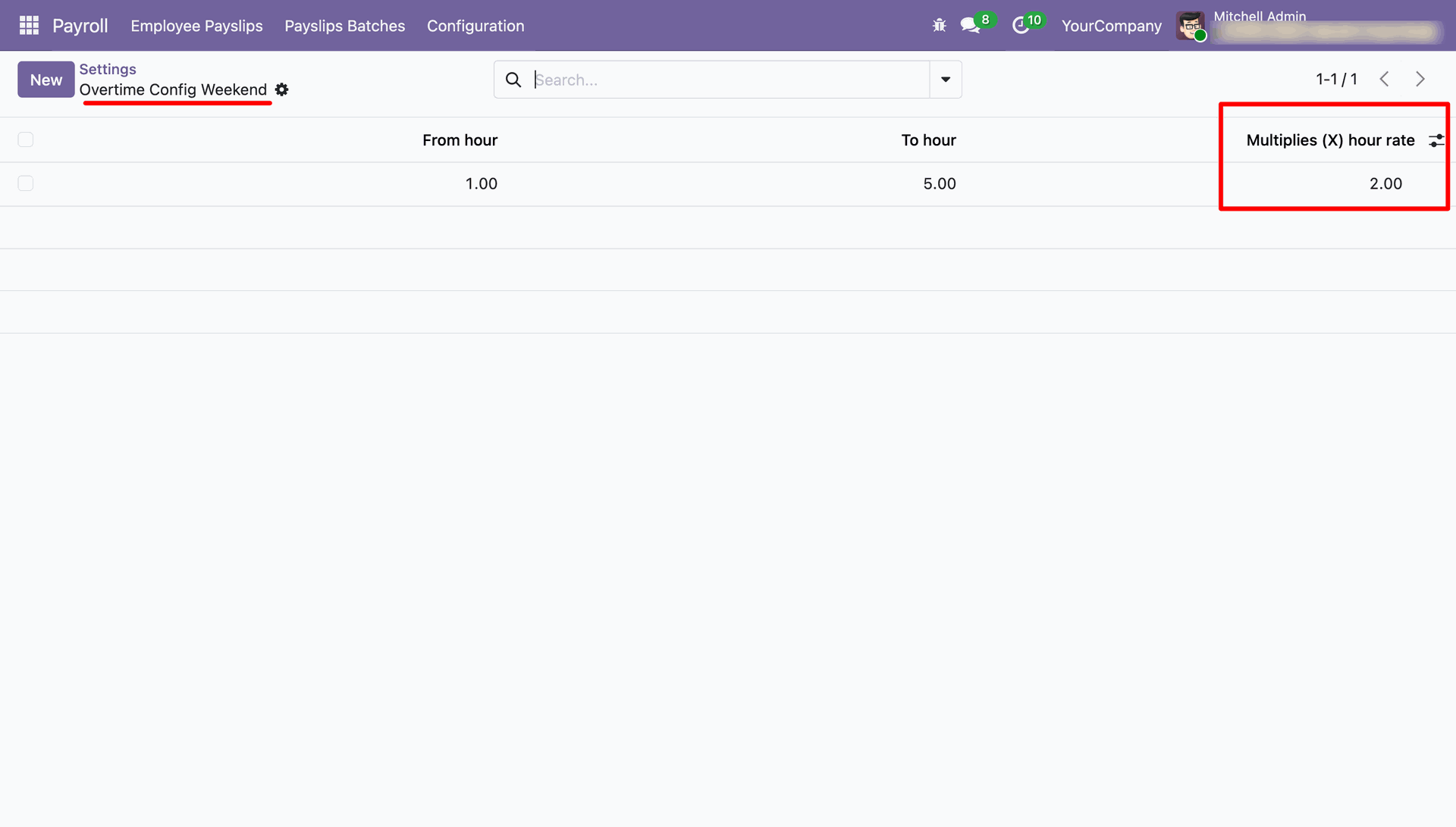Viewport: 1456px width, 827px height.
Task: Open optional columns adjust icon in table header
Action: 1436,140
